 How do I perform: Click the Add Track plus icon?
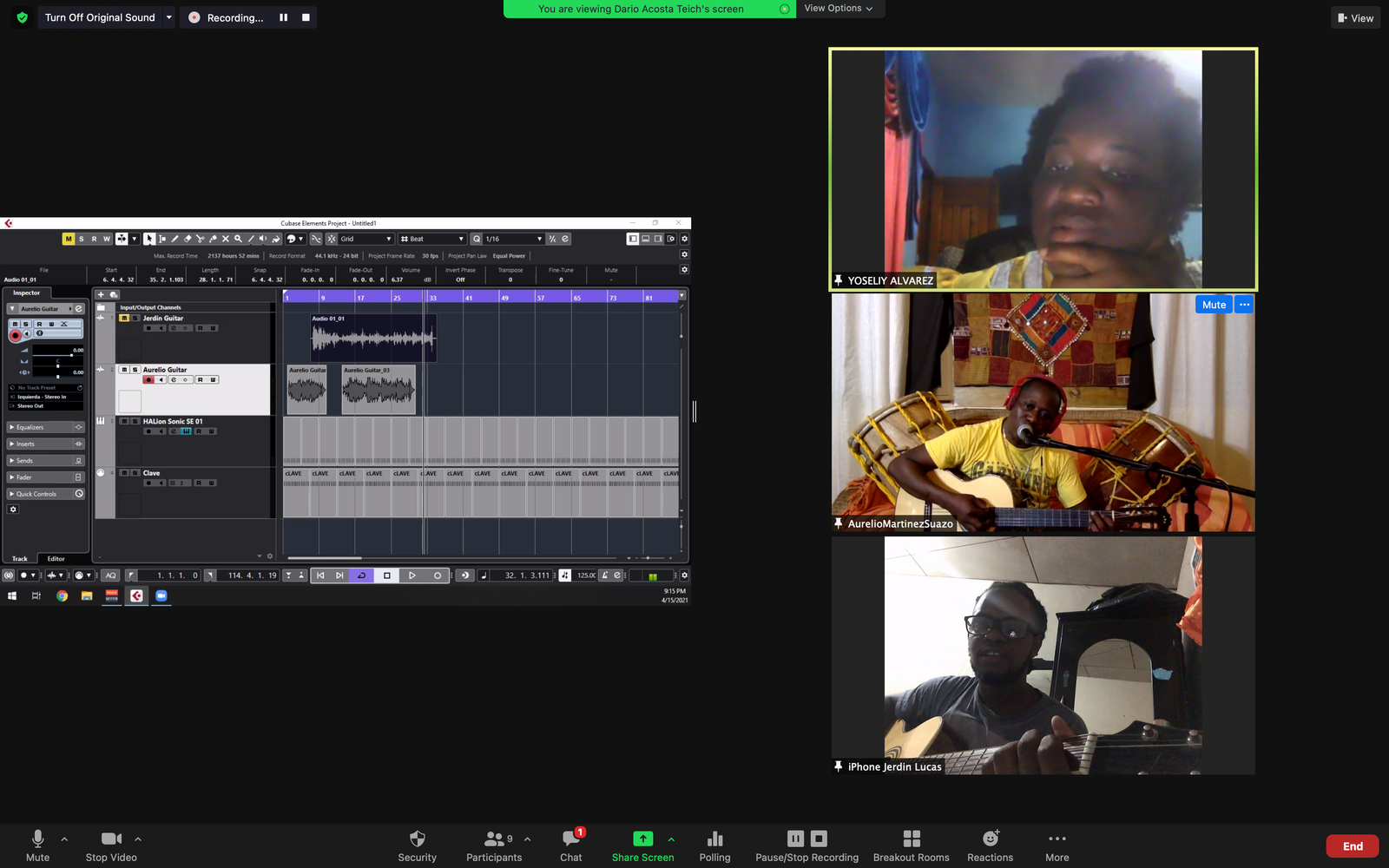pos(101,294)
